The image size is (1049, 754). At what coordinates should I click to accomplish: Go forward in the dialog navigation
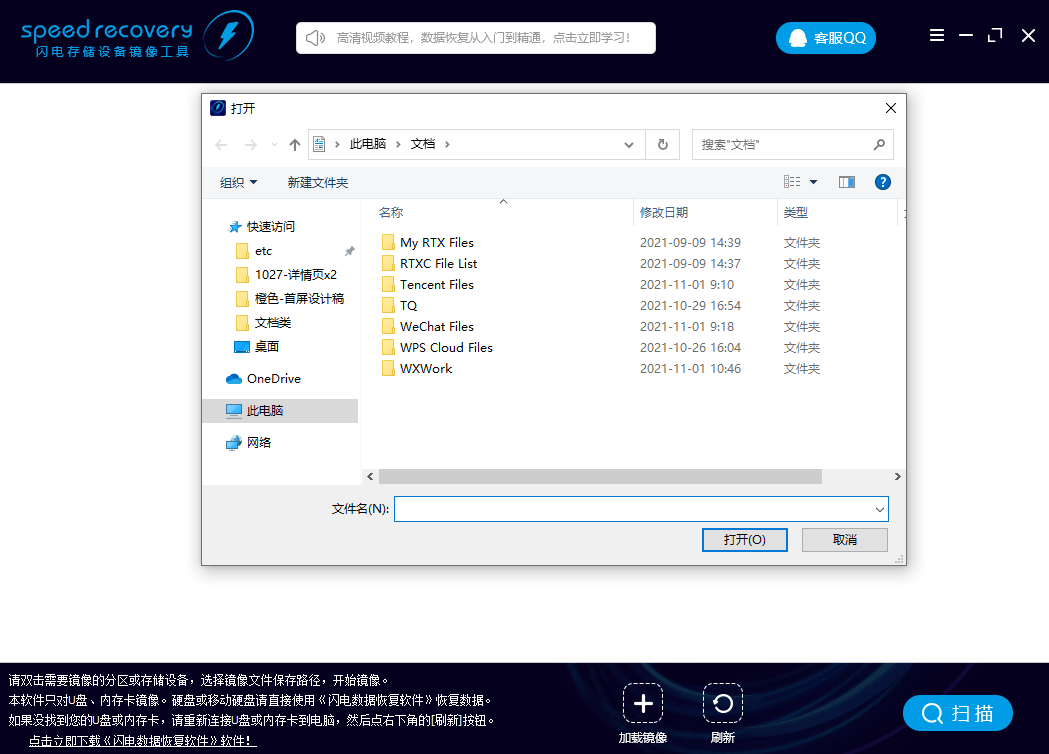point(250,145)
